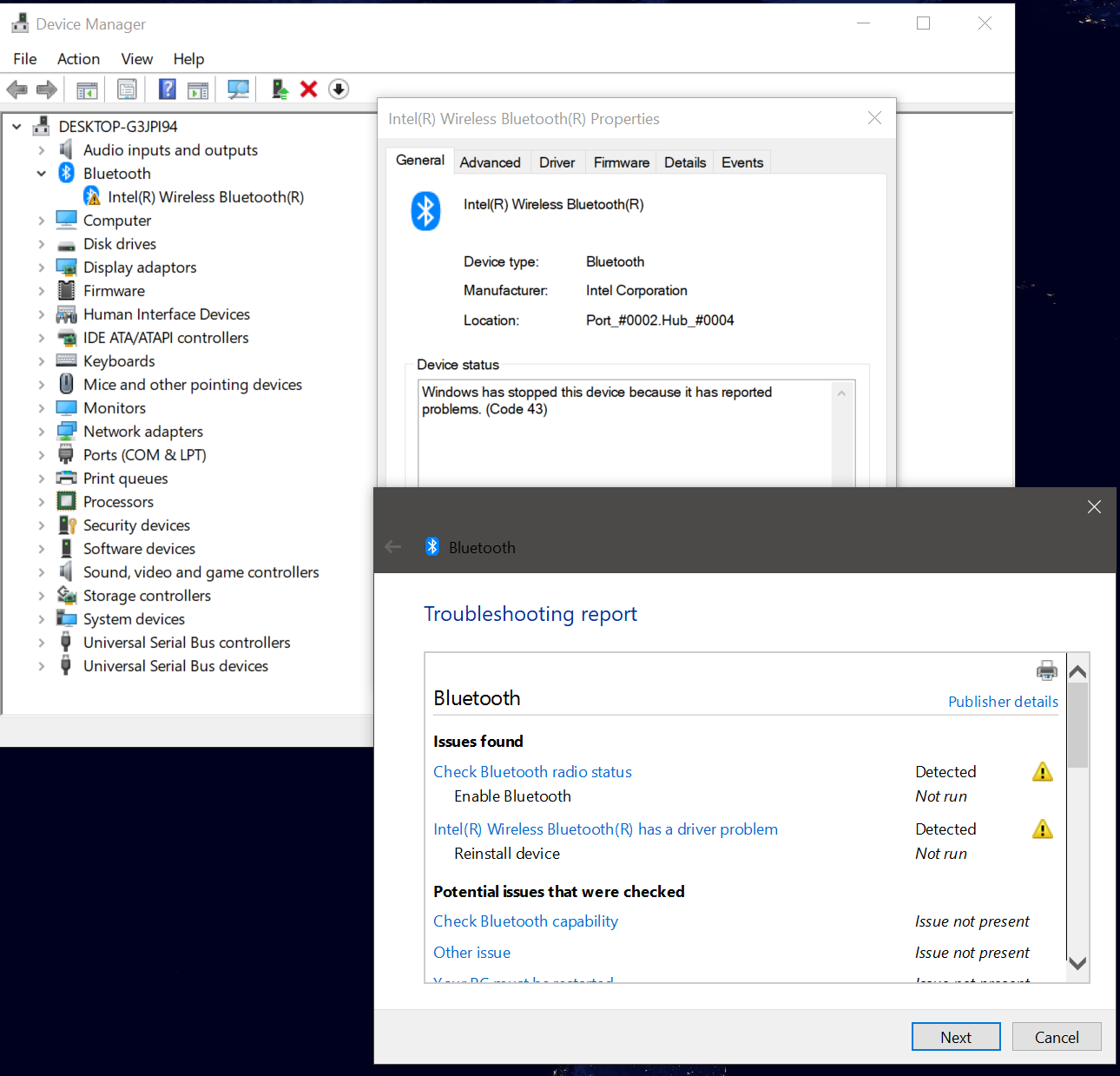Click the Disable device down-arrow toolbar icon

pyautogui.click(x=339, y=89)
